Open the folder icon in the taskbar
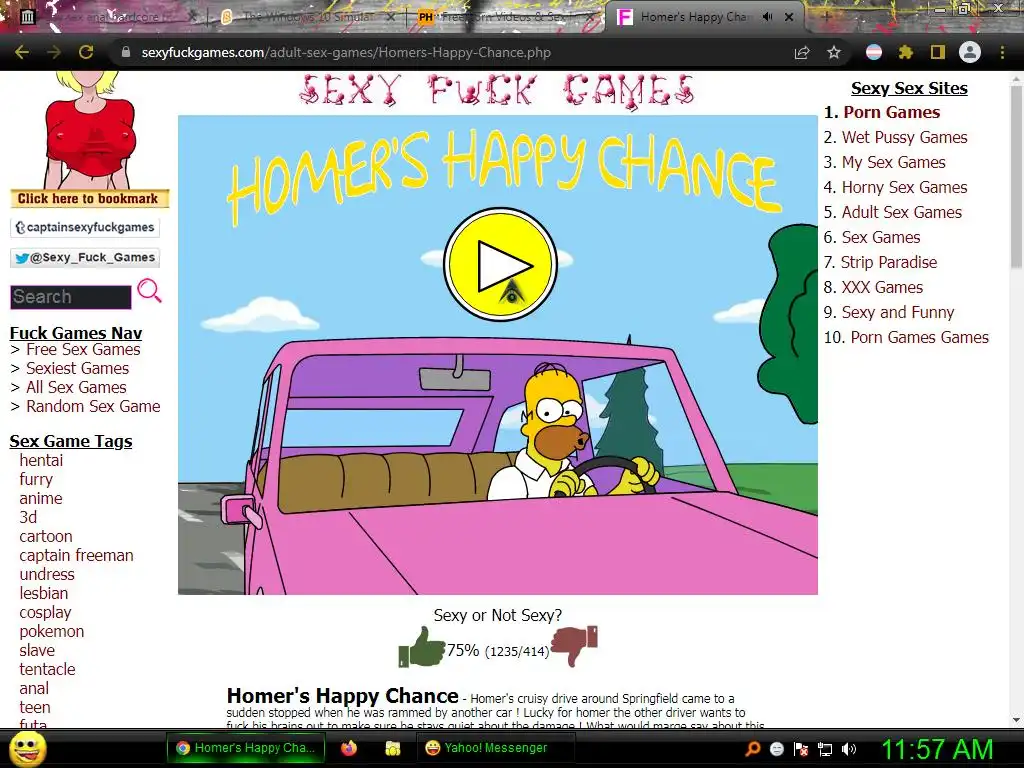This screenshot has height=768, width=1024. tap(392, 748)
